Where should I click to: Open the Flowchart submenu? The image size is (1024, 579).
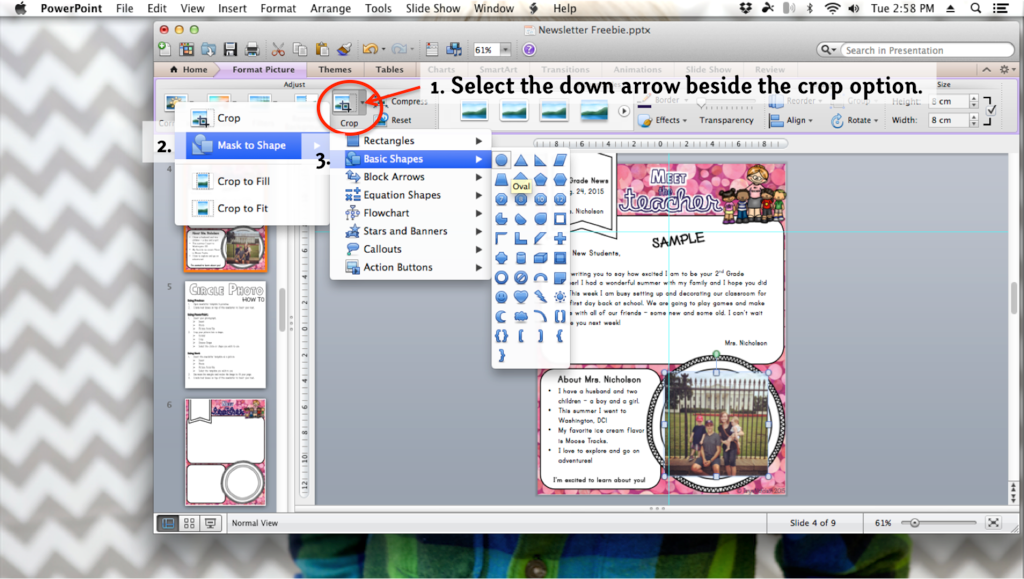[411, 213]
